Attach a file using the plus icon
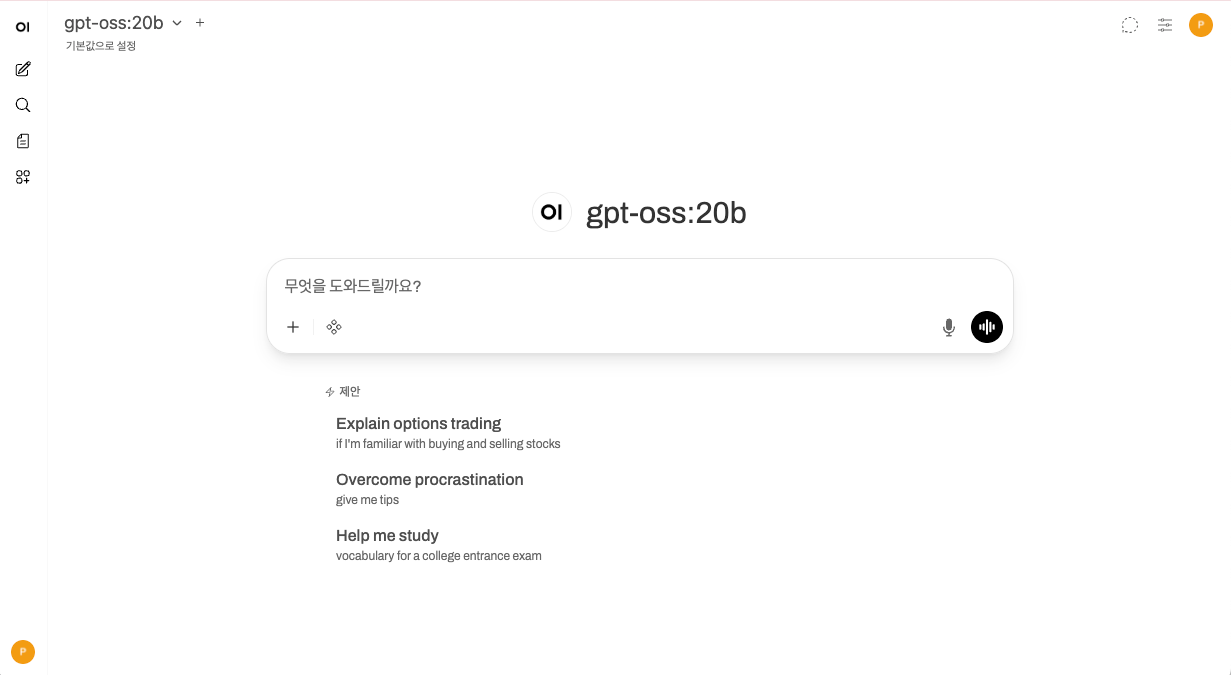This screenshot has height=675, width=1231. 292,327
